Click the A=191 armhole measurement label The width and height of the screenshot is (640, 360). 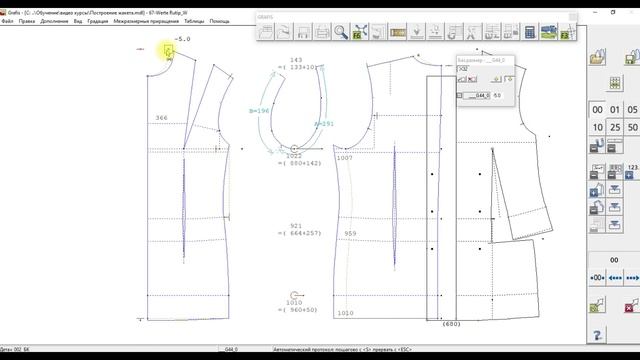coord(324,124)
